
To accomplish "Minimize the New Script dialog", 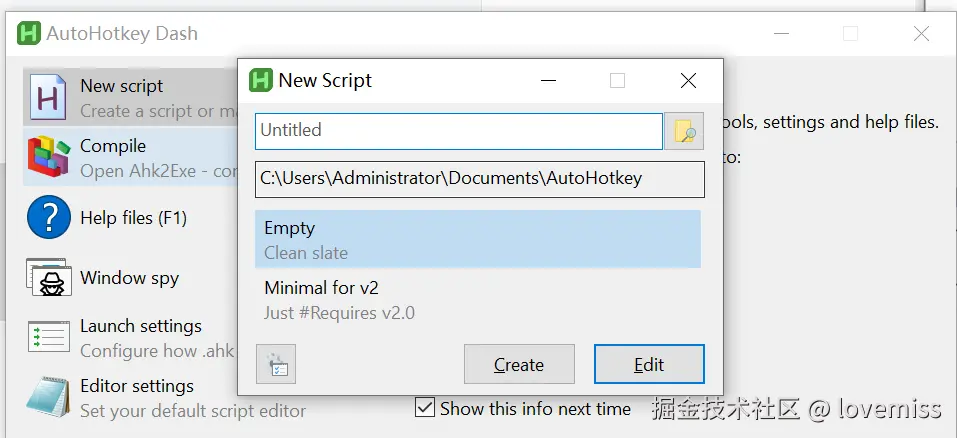I will tap(547, 80).
